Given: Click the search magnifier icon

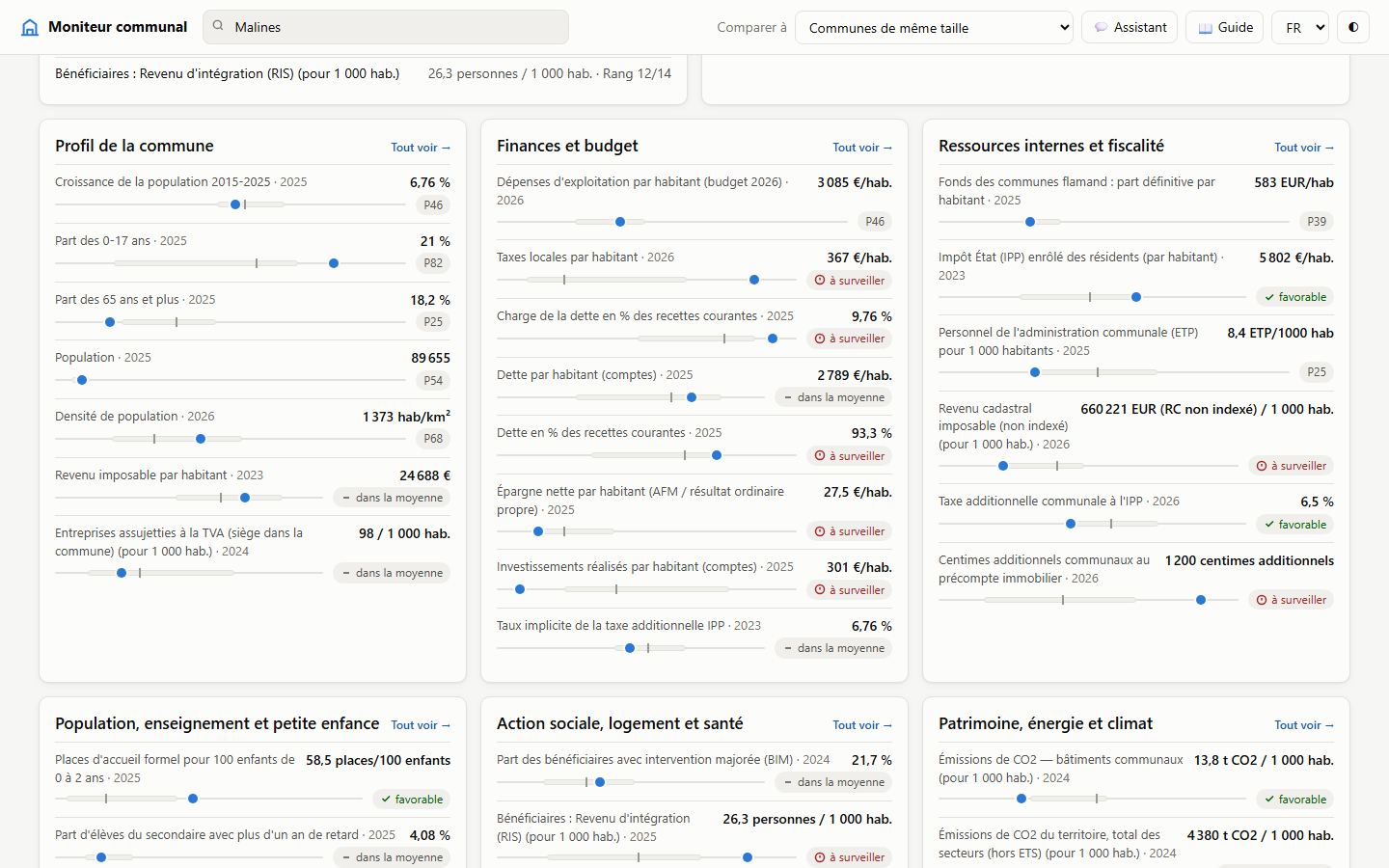Looking at the screenshot, I should point(218,27).
